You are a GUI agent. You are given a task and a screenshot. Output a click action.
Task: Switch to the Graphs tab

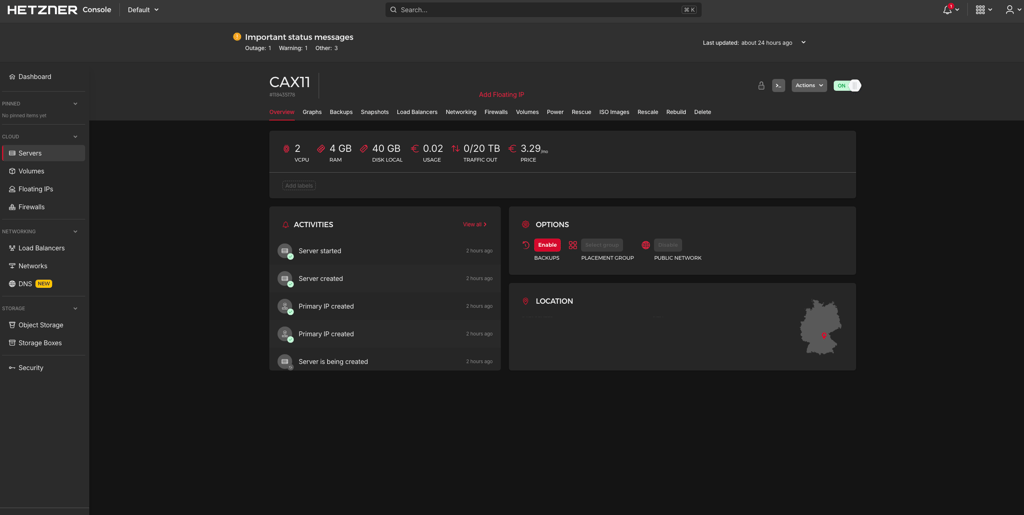(312, 112)
